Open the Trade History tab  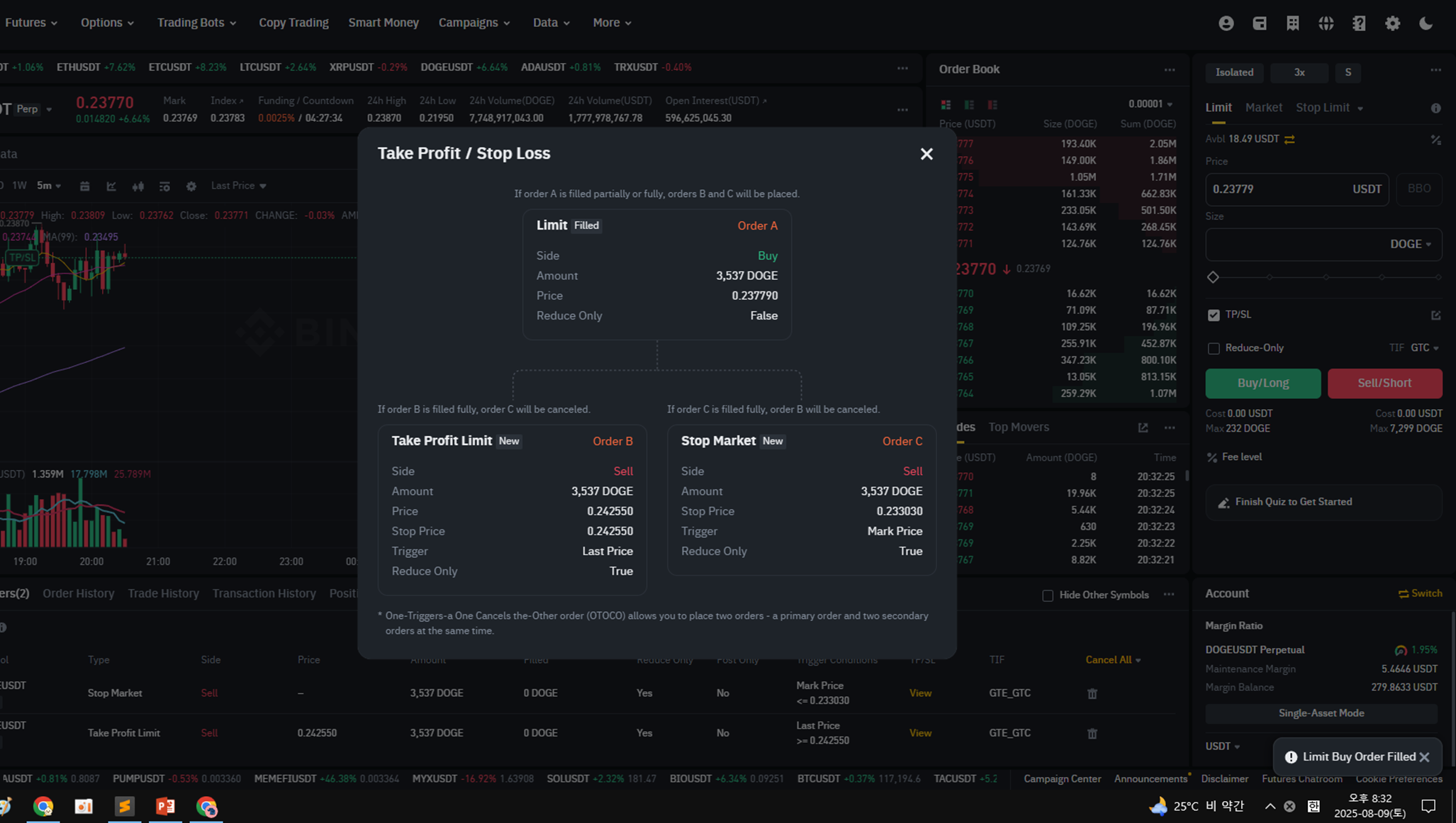tap(163, 593)
